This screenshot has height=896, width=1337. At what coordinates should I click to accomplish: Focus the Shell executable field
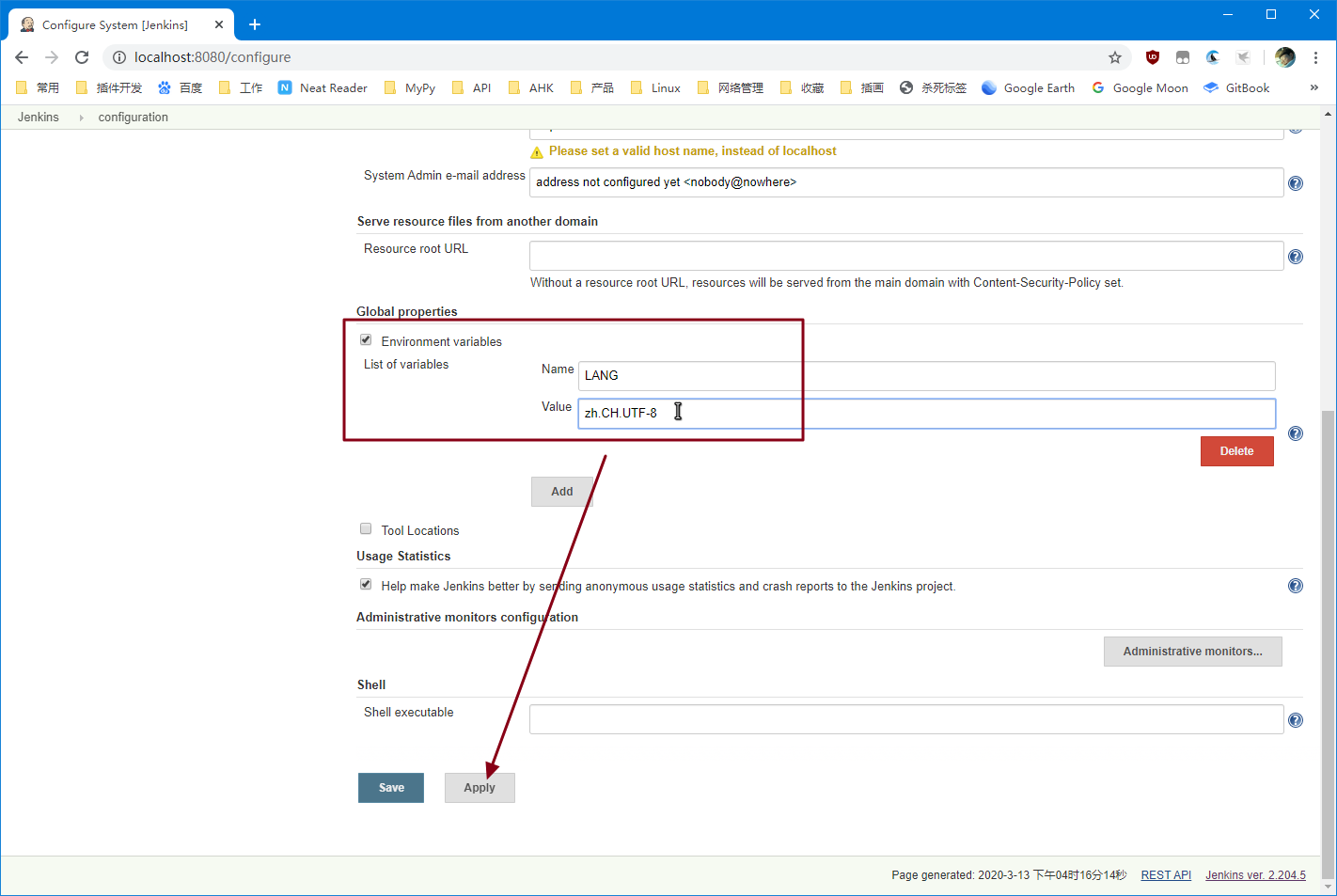click(906, 719)
